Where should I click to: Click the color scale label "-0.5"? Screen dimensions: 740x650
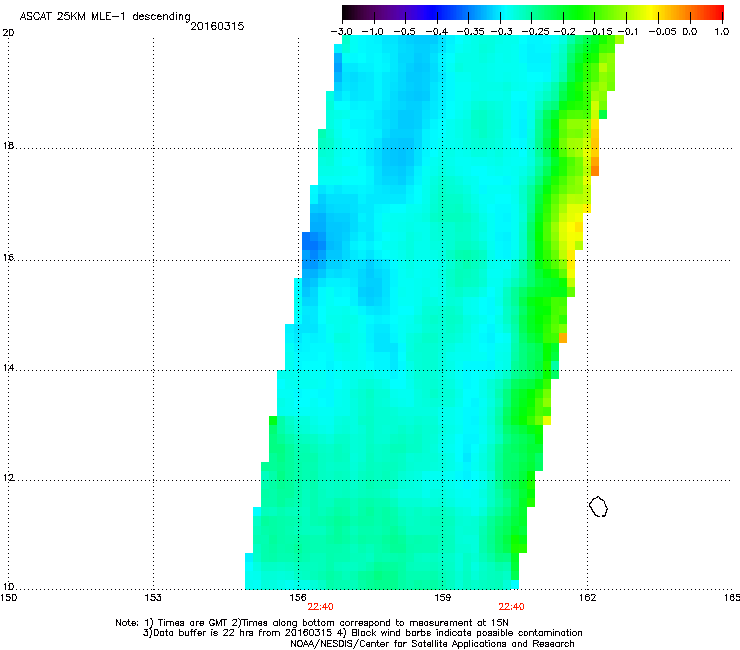coord(404,32)
